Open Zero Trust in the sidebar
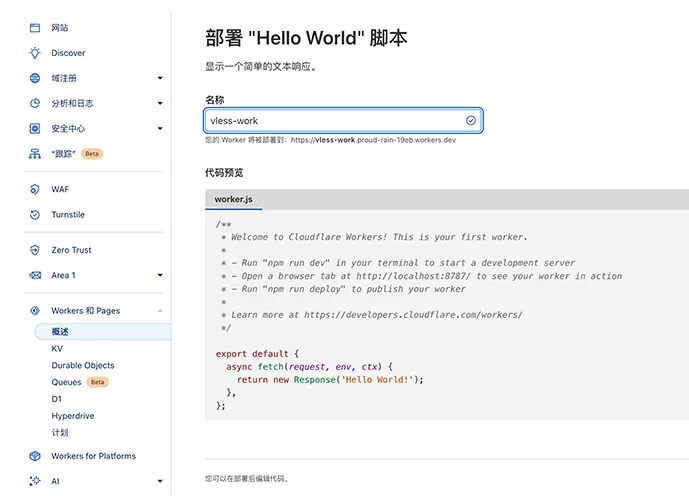The width and height of the screenshot is (689, 496). pos(71,250)
